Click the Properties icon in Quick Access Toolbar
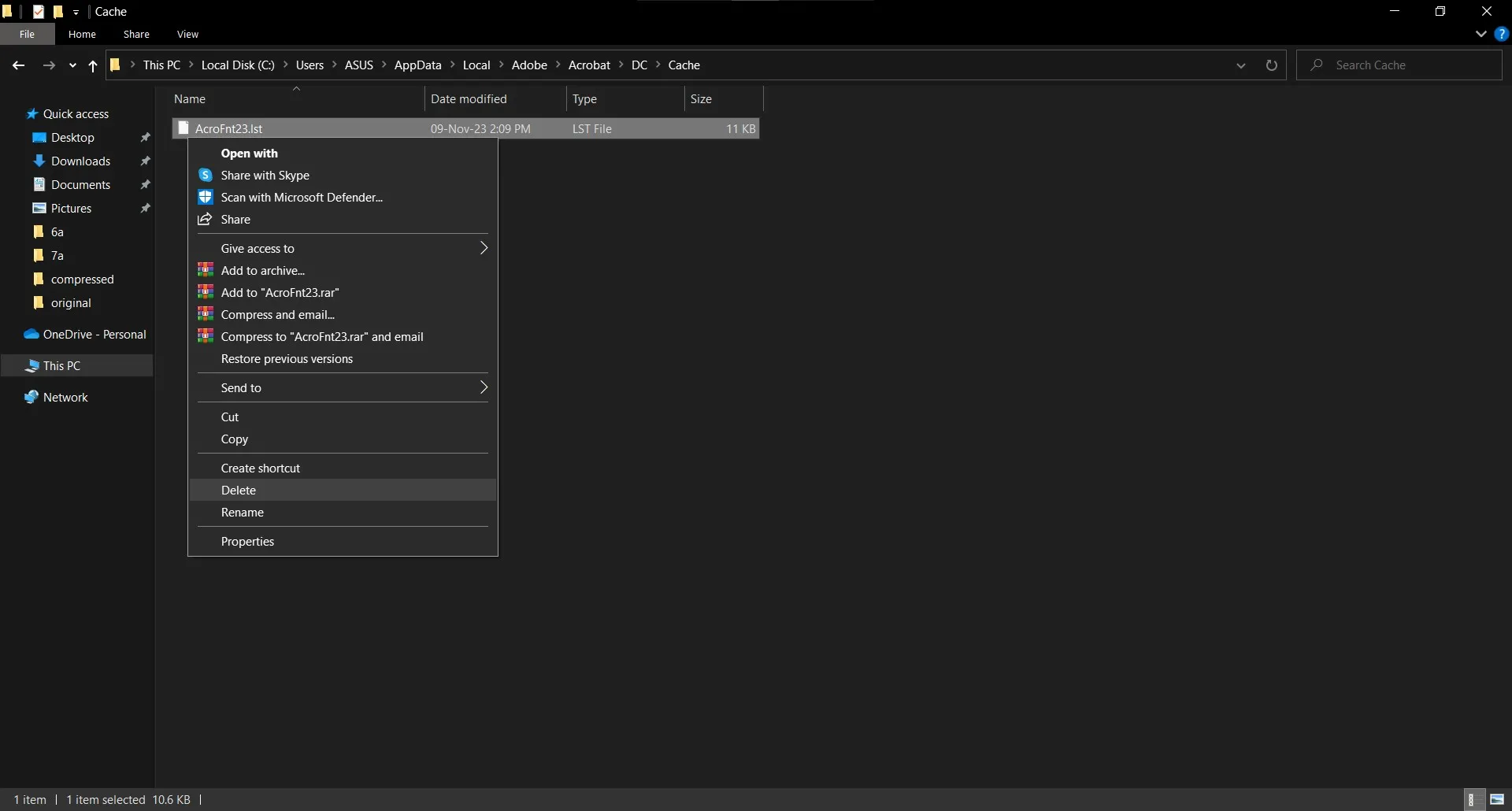Viewport: 1512px width, 811px height. (x=39, y=11)
